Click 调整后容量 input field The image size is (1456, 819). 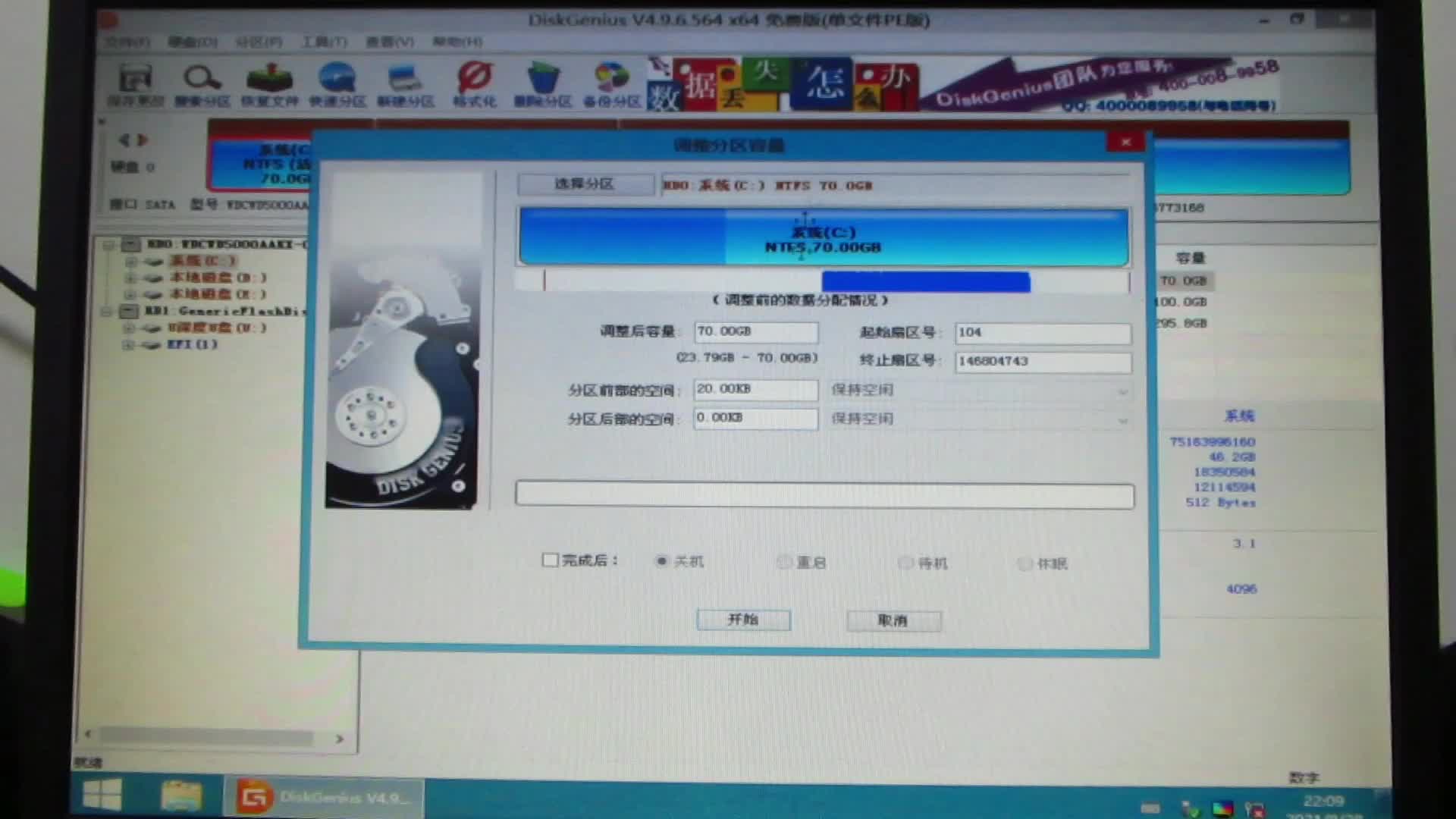pos(755,330)
